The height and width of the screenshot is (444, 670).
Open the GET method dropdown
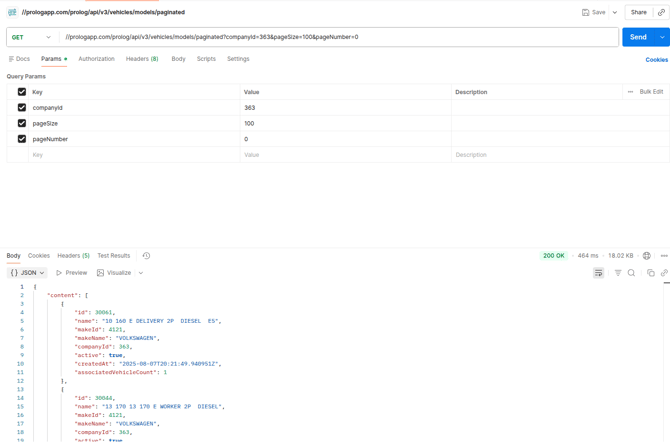31,37
